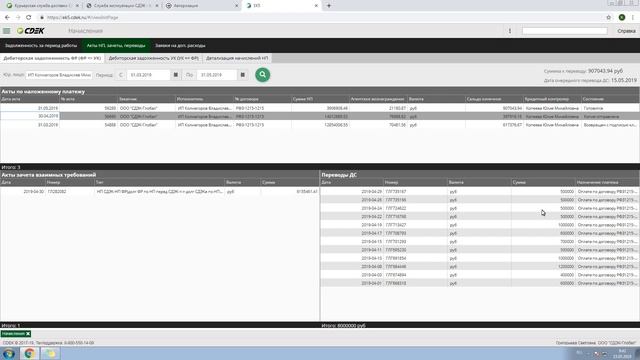Image resolution: width=640 pixels, height=360 pixels.
Task: Click the Готовится state in the first act row
Action: point(593,108)
